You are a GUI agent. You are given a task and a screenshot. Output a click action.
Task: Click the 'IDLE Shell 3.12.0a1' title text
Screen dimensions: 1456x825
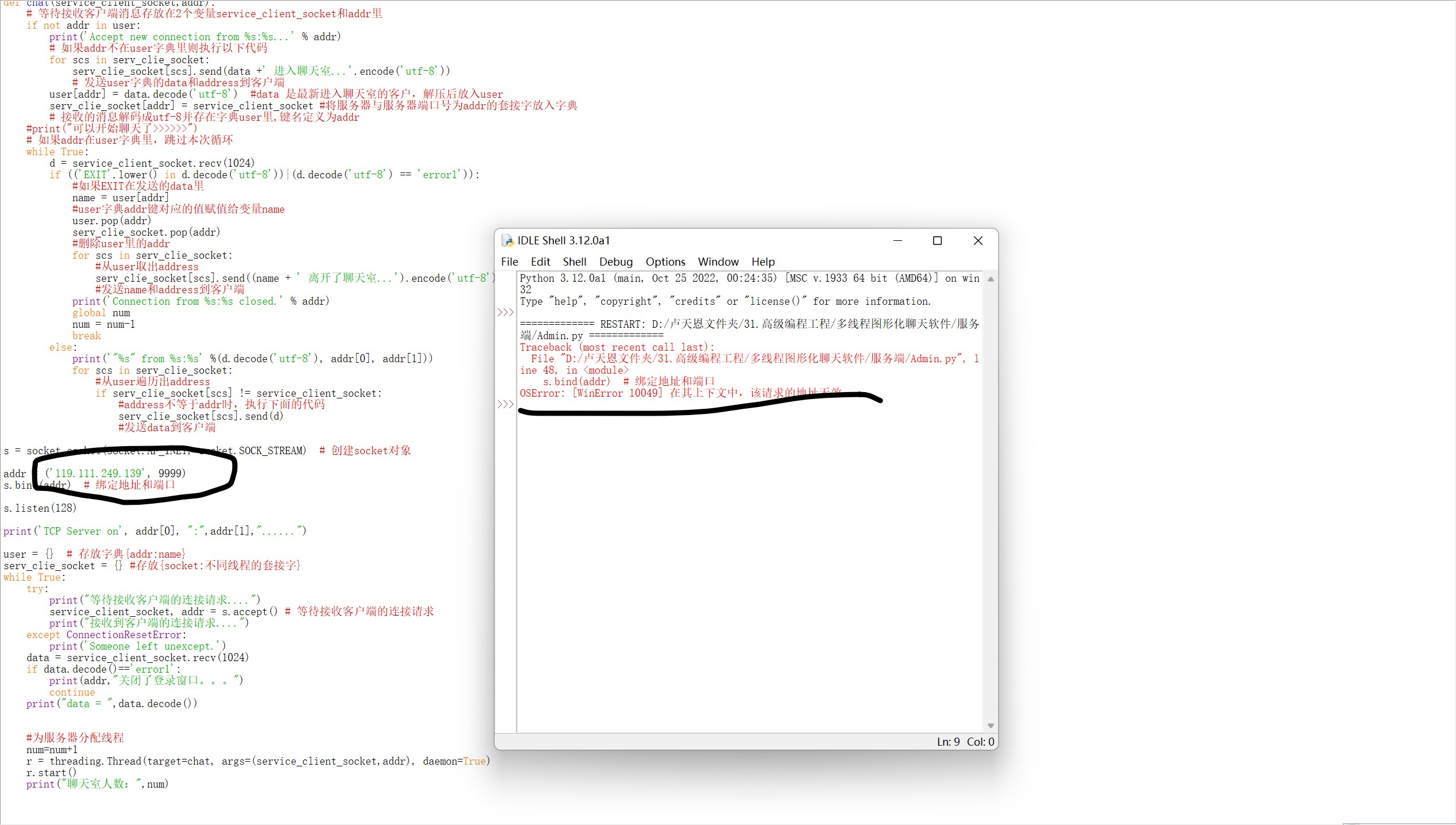coord(564,240)
